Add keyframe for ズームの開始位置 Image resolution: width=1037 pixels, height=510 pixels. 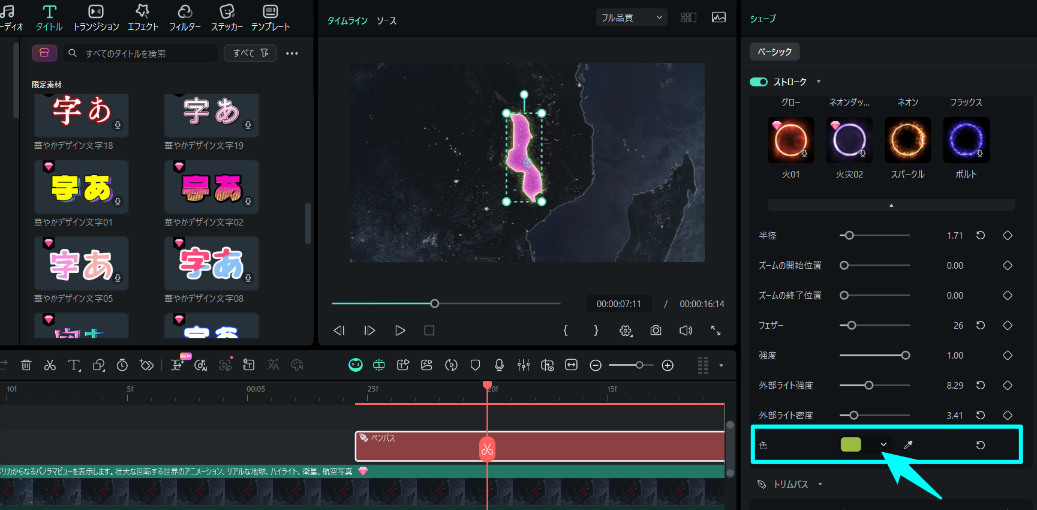click(1008, 265)
